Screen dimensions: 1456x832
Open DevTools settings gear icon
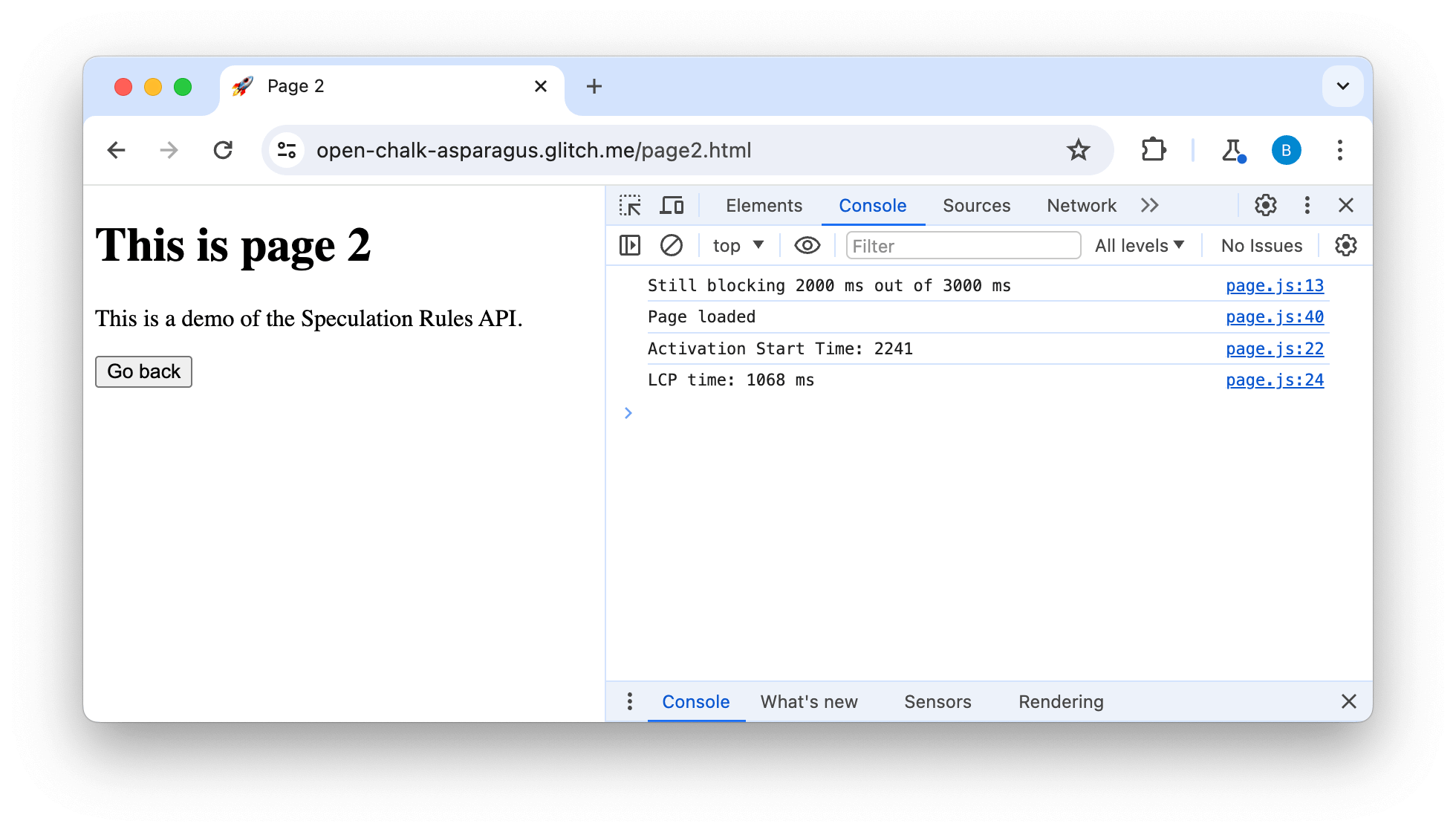coord(1266,205)
